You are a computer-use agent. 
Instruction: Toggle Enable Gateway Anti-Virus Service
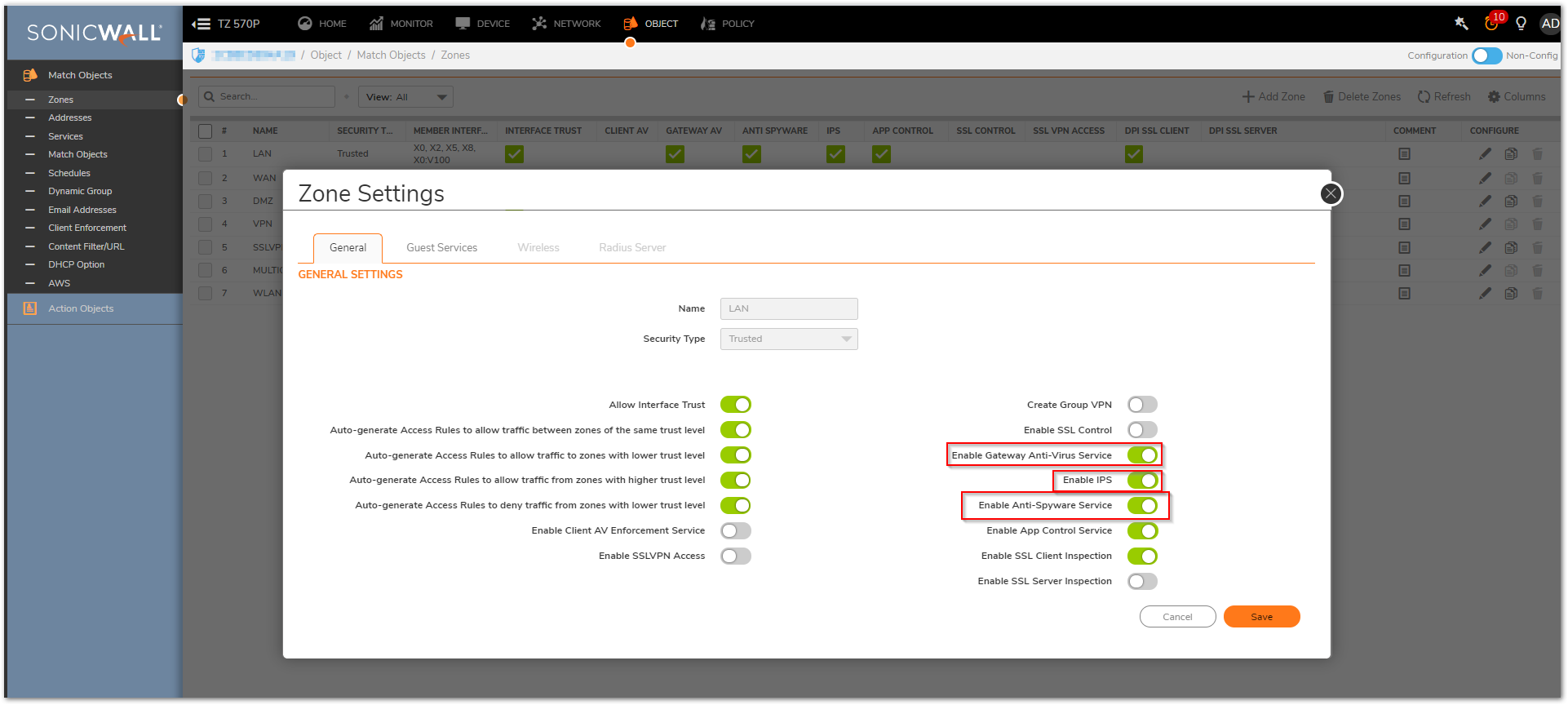[x=1142, y=455]
